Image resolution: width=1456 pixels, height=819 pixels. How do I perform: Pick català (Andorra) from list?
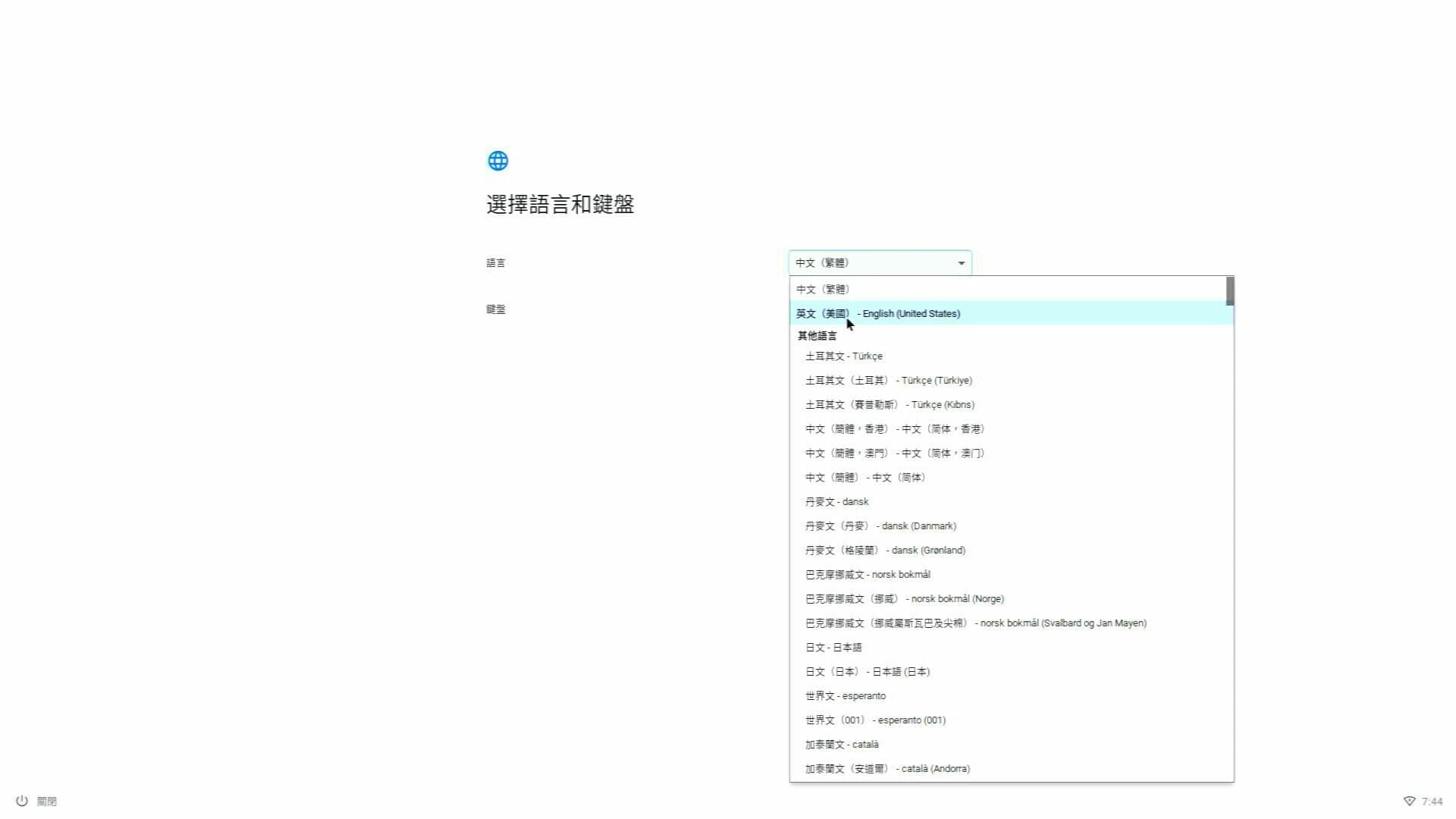(x=887, y=769)
